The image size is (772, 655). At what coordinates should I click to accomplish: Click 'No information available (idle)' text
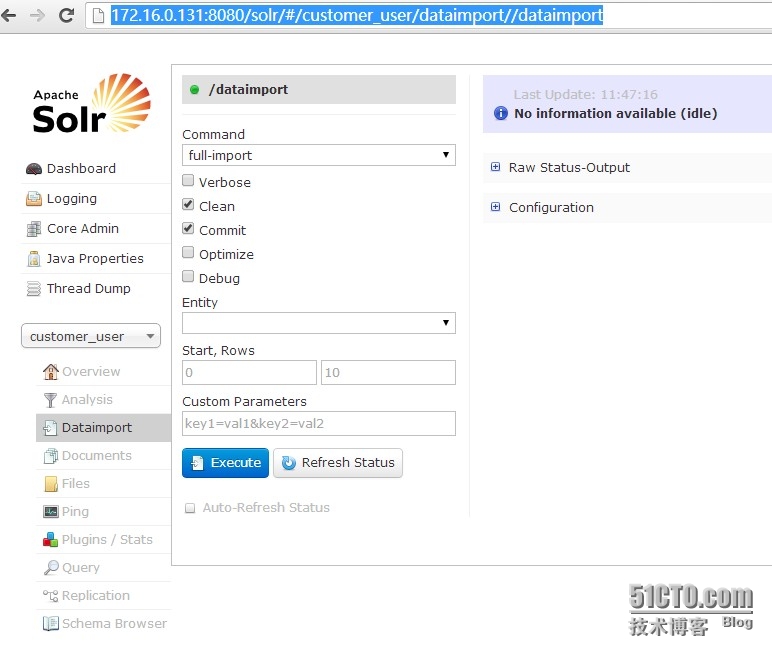pyautogui.click(x=615, y=114)
